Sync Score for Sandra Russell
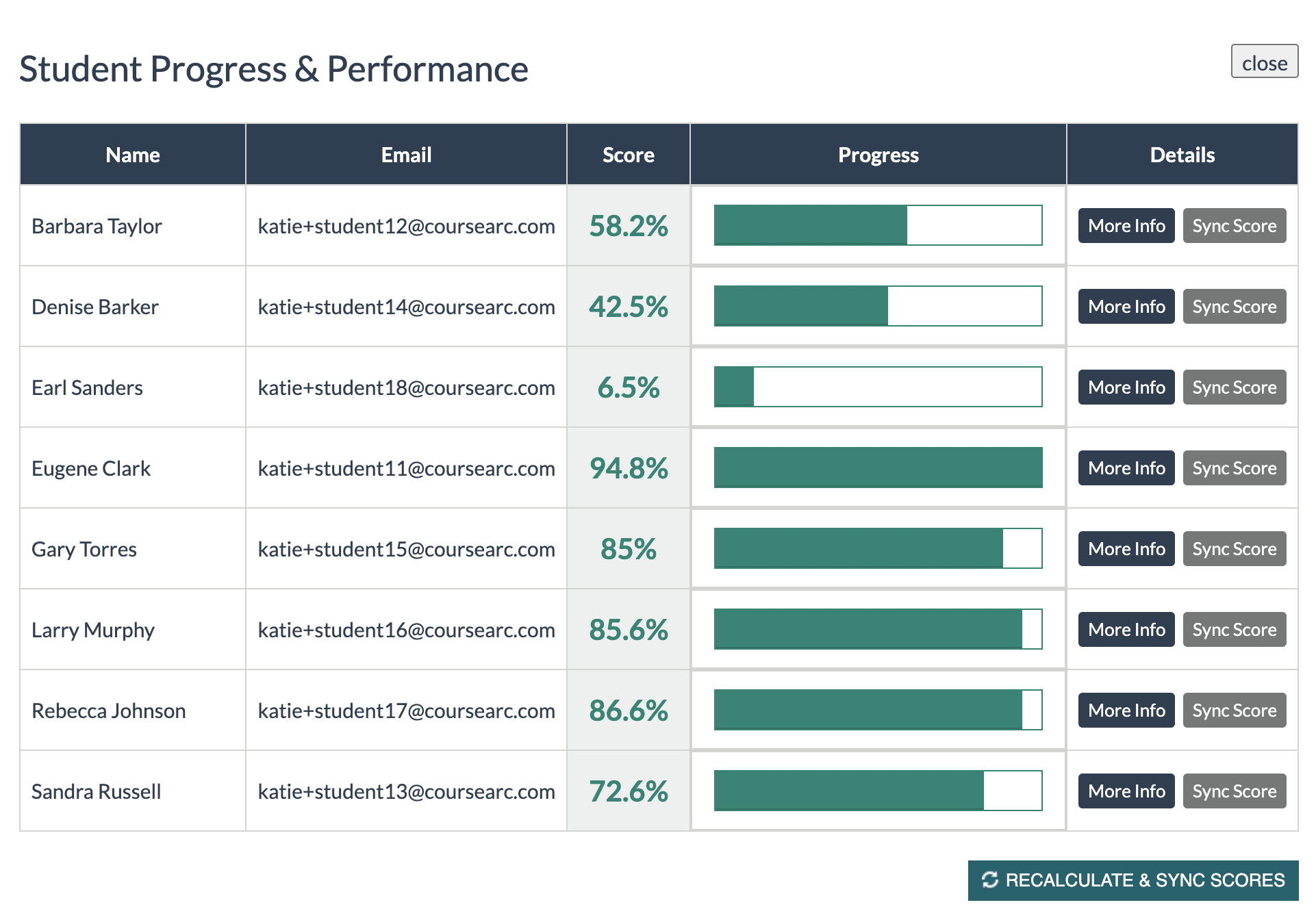1316x920 pixels. [x=1234, y=791]
